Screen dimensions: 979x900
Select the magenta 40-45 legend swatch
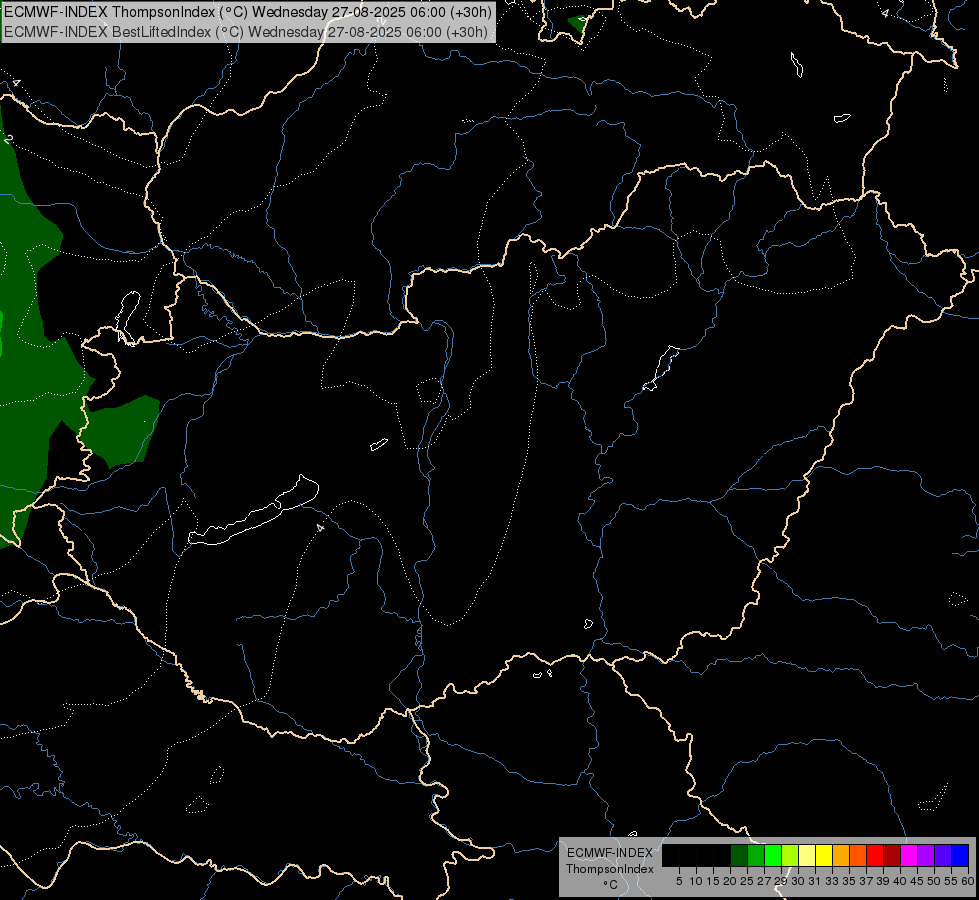coord(909,855)
